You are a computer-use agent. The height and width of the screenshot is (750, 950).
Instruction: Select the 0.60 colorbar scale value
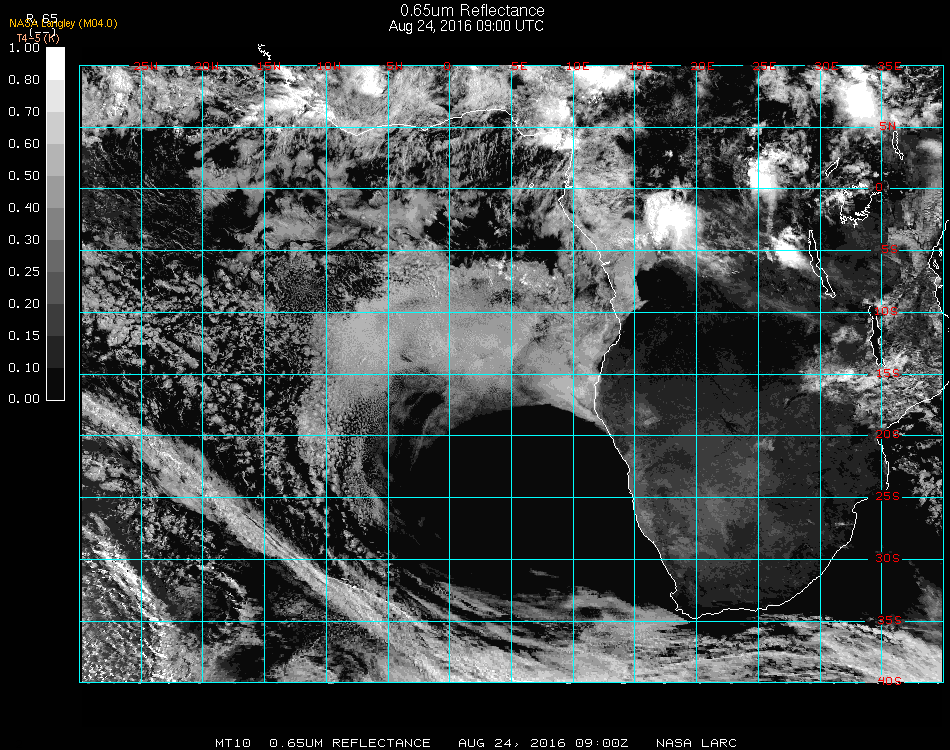pyautogui.click(x=24, y=144)
